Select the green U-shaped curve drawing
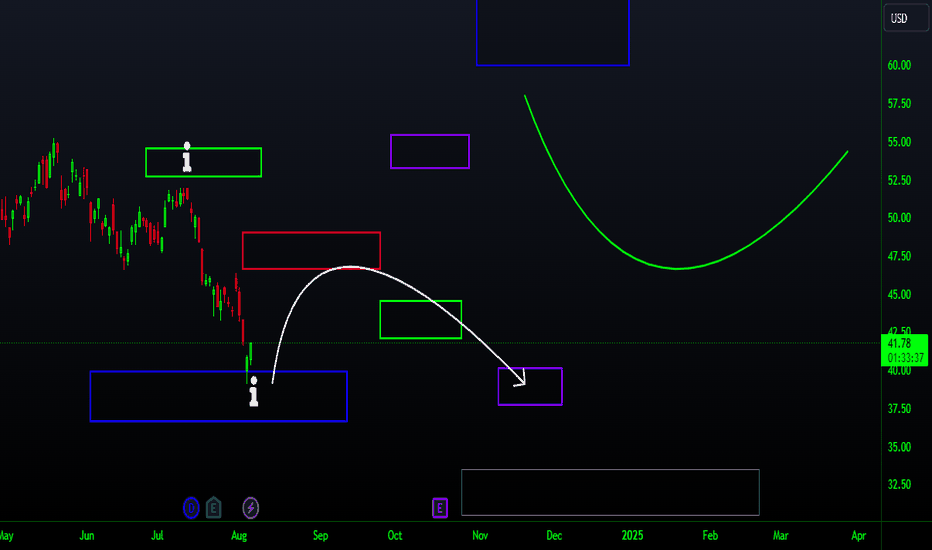Screen dimensions: 932x550 (x=677, y=269)
